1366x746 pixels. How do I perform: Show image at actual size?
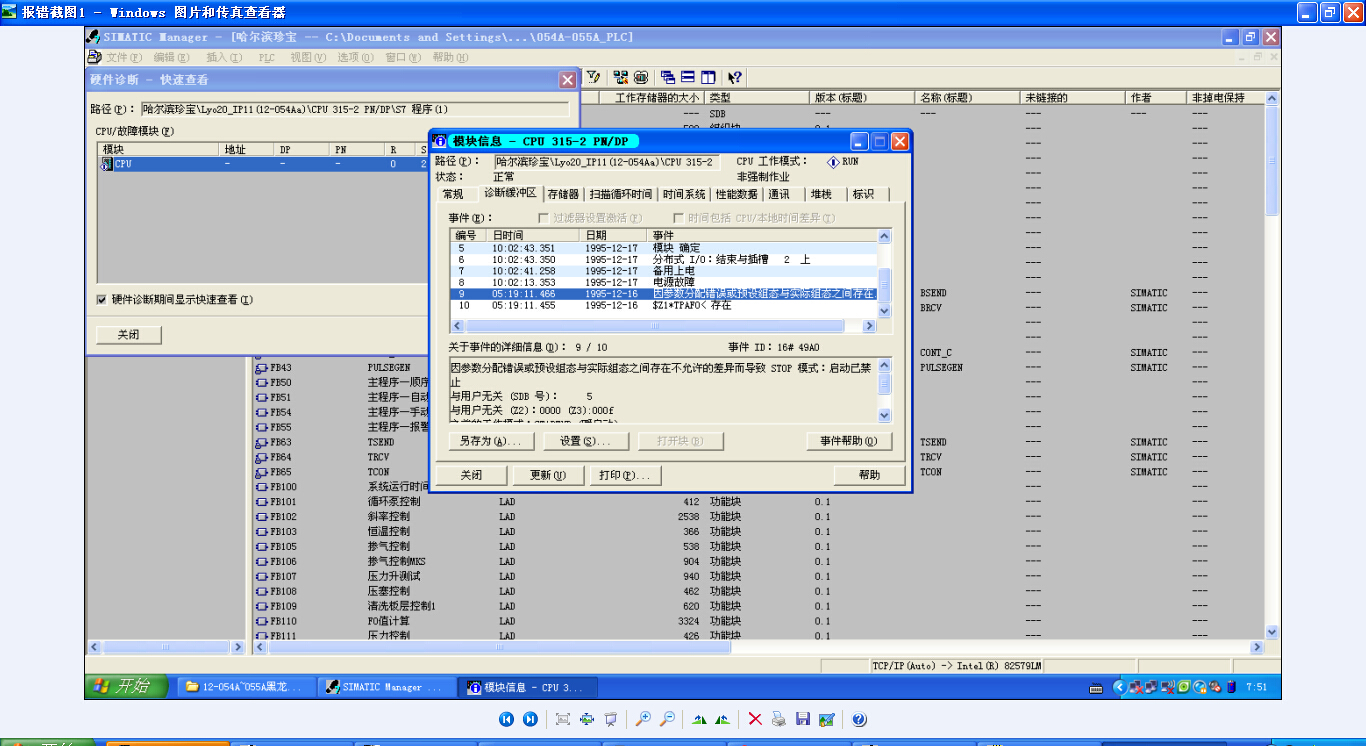click(587, 719)
